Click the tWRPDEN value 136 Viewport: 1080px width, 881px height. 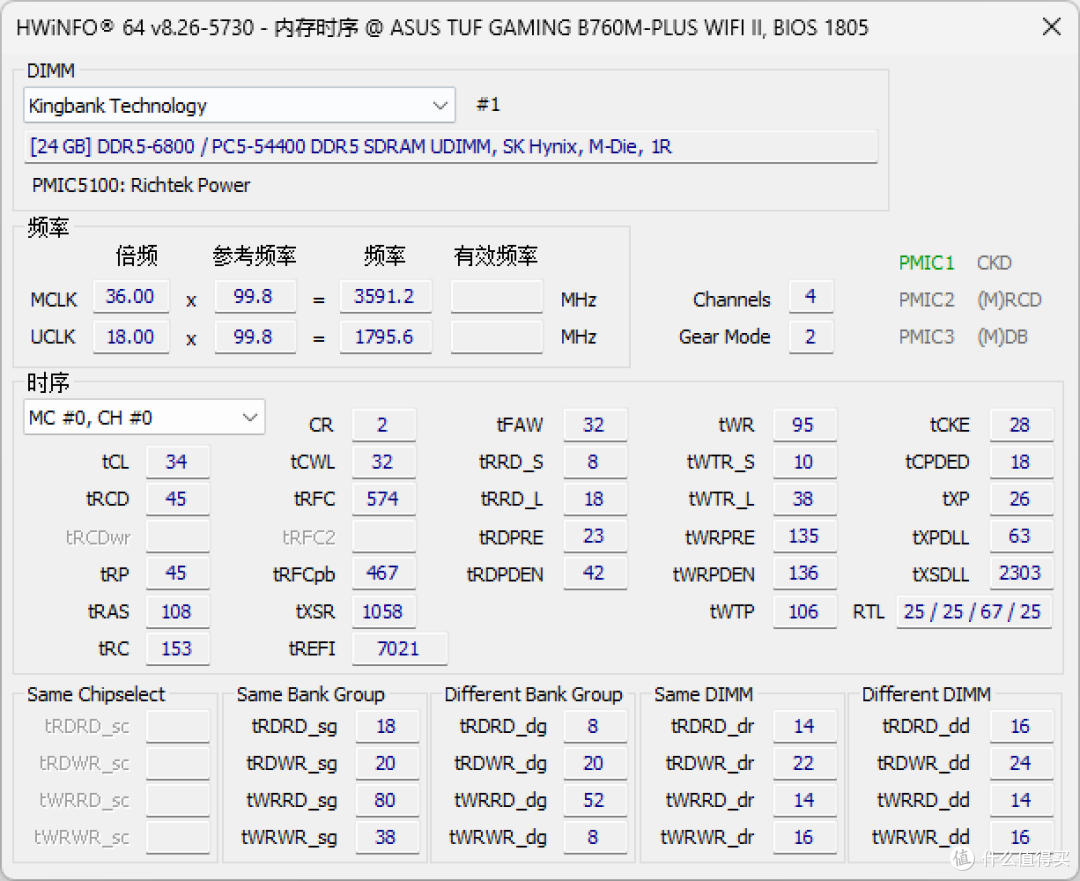804,573
